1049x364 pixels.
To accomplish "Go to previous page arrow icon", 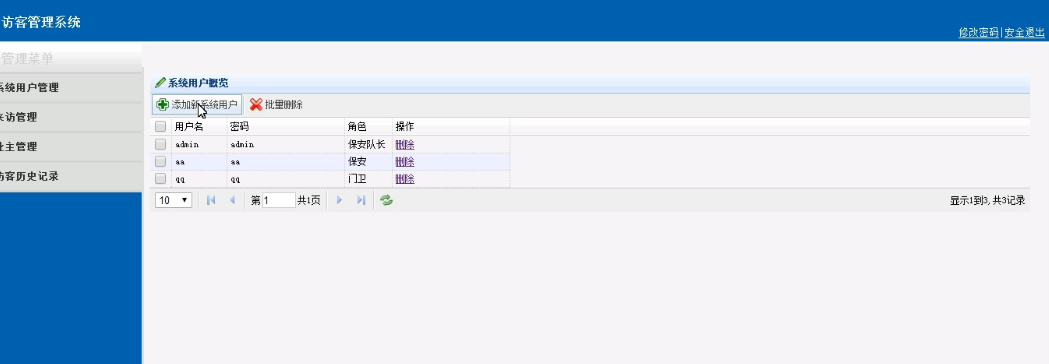I will (232, 200).
